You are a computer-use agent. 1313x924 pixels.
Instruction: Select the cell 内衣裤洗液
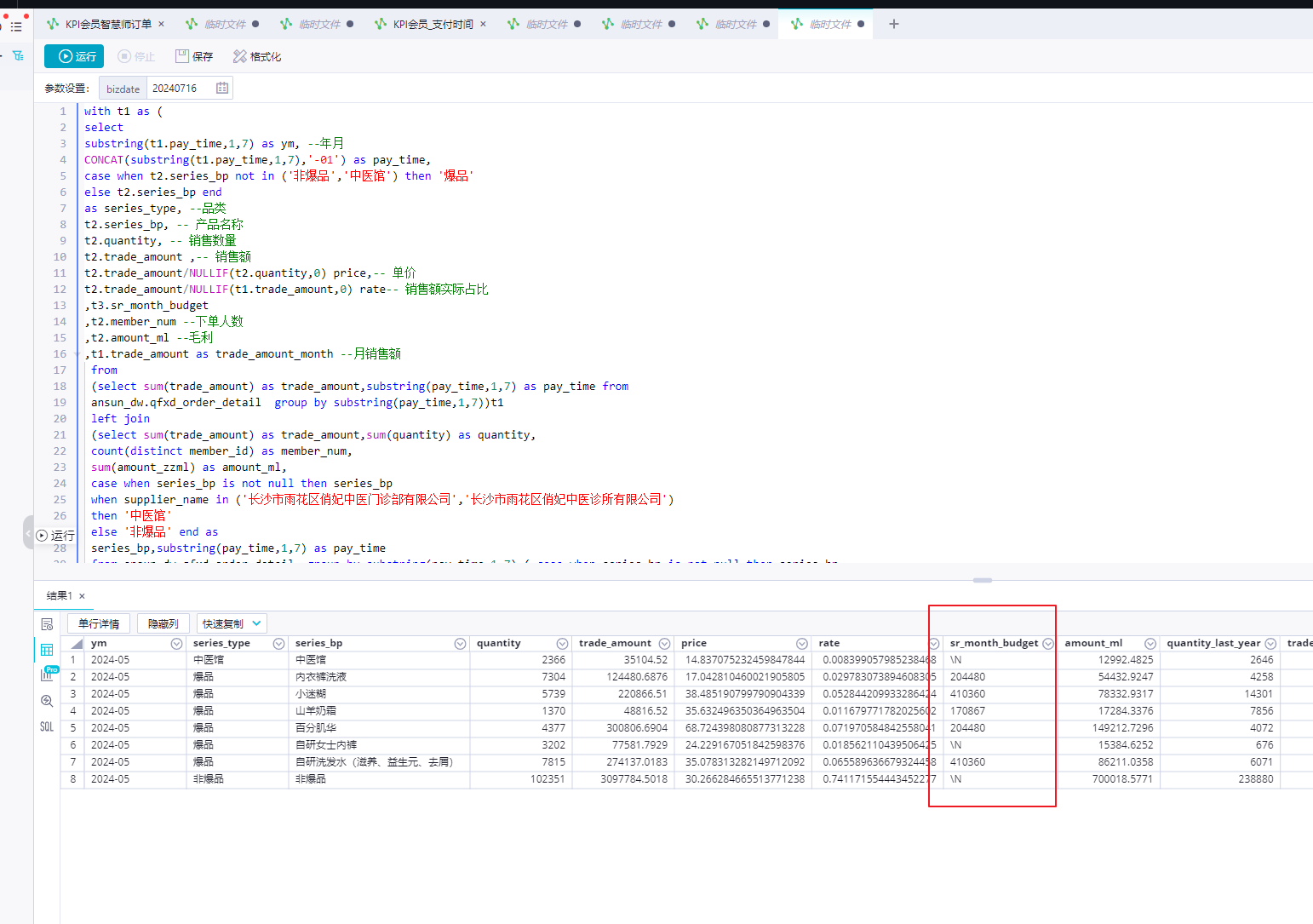(380, 677)
